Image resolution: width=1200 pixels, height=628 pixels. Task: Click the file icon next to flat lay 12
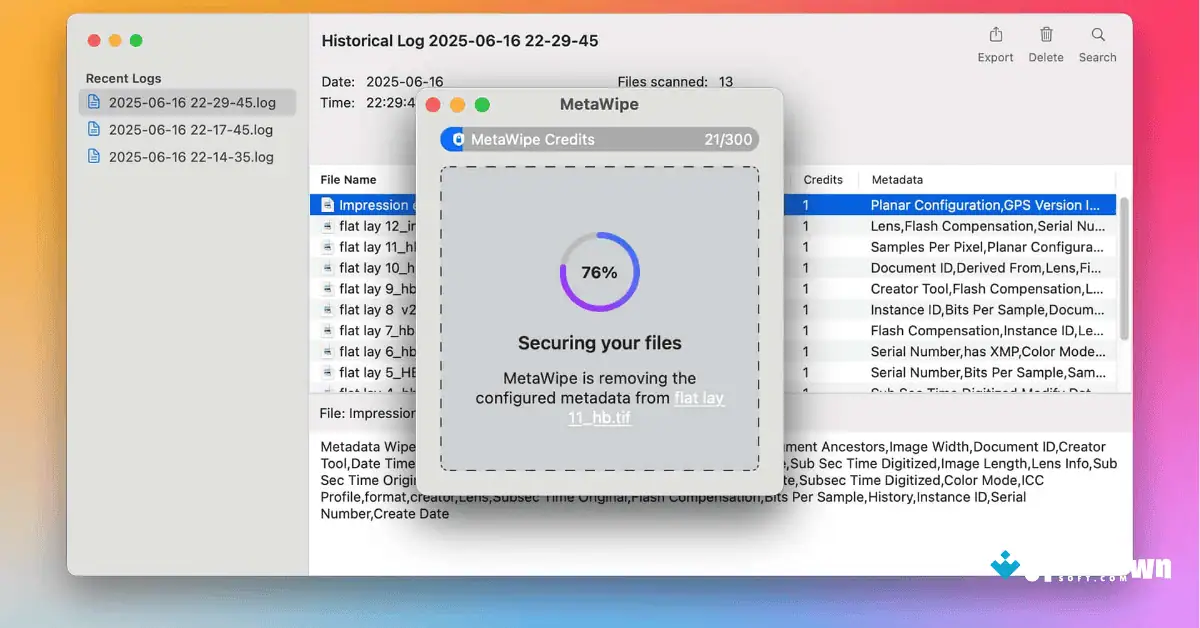[x=328, y=226]
